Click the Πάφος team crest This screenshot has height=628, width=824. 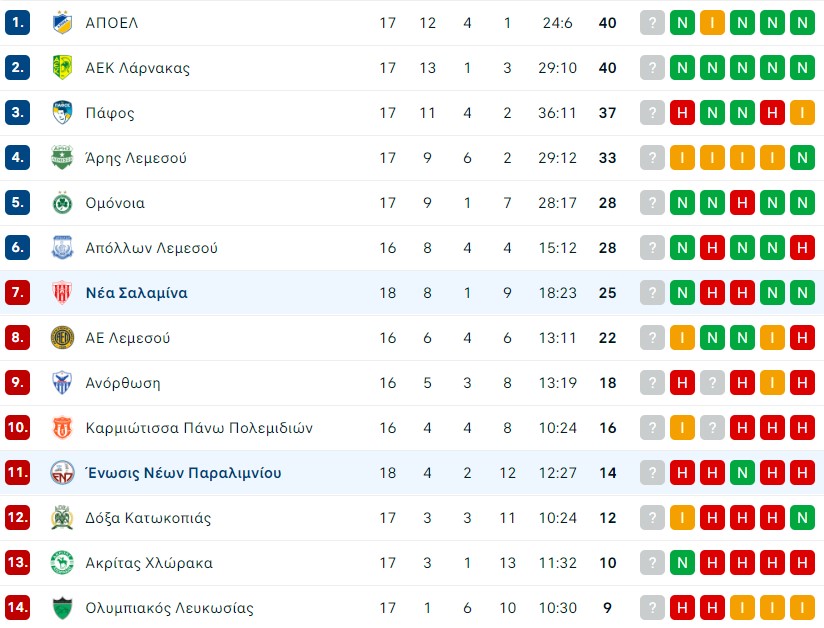click(62, 113)
